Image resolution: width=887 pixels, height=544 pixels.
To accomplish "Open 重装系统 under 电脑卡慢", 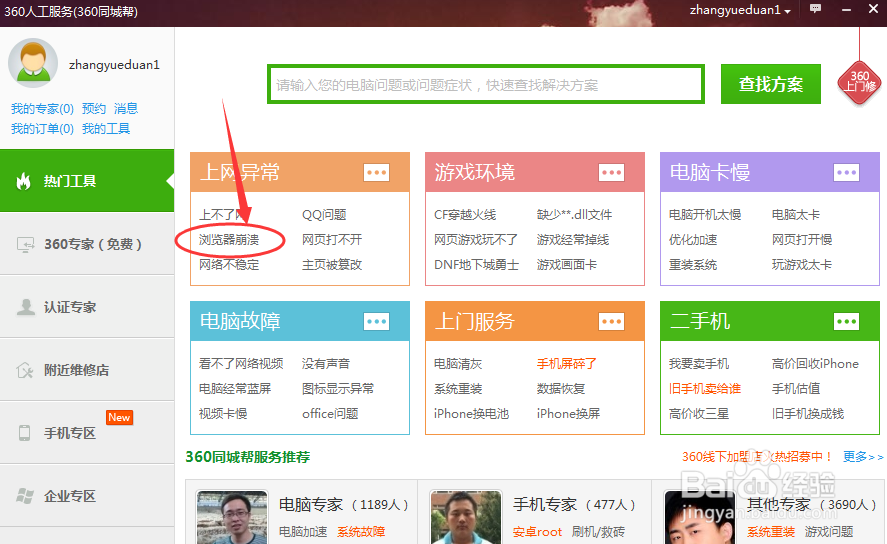I will 693,265.
